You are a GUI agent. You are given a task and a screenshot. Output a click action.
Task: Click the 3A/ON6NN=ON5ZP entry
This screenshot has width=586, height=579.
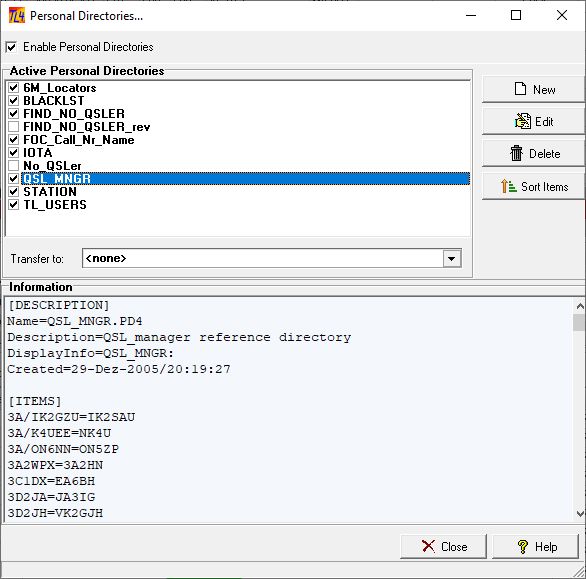point(63,449)
